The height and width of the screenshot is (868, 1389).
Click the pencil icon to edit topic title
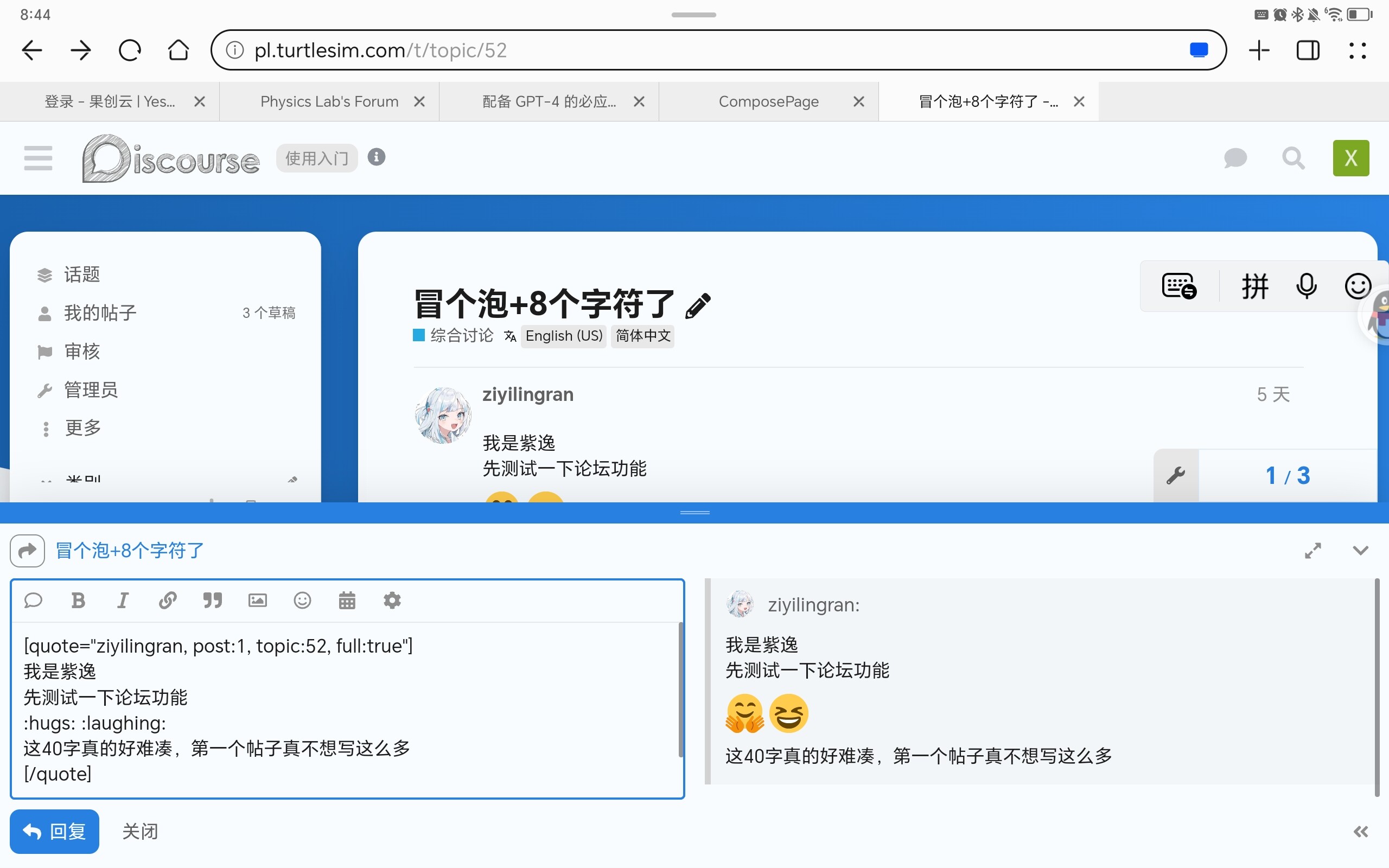coord(698,305)
